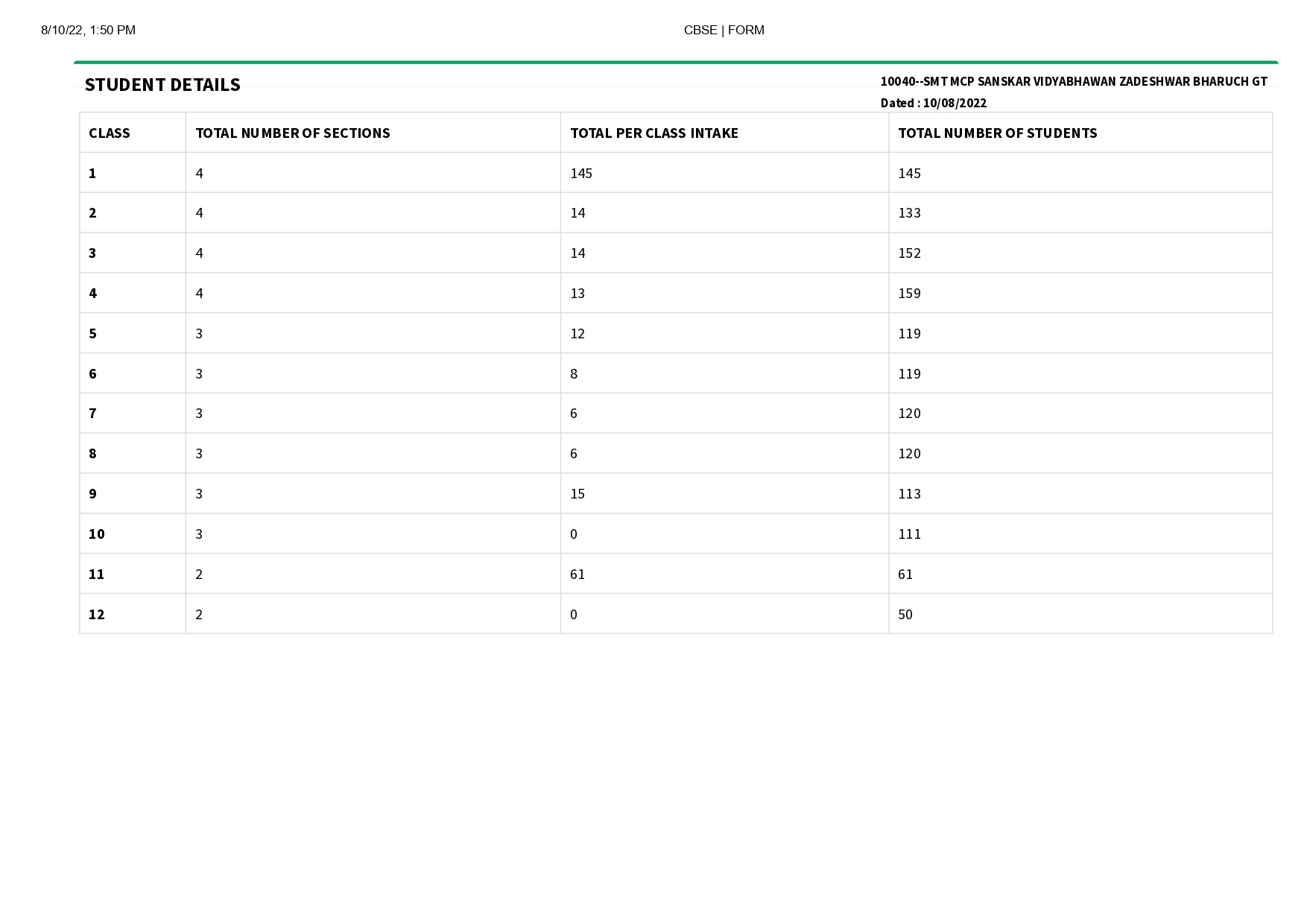1307x924 pixels.
Task: Select the student count 159 for class 4
Action: (909, 294)
